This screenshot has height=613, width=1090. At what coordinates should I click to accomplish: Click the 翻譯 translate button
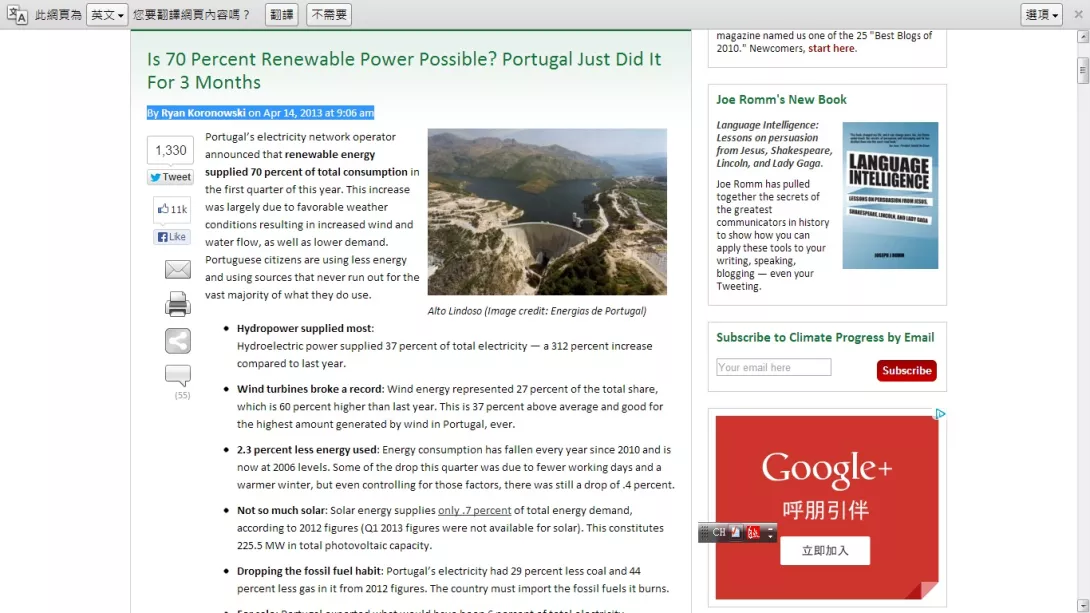coord(282,15)
